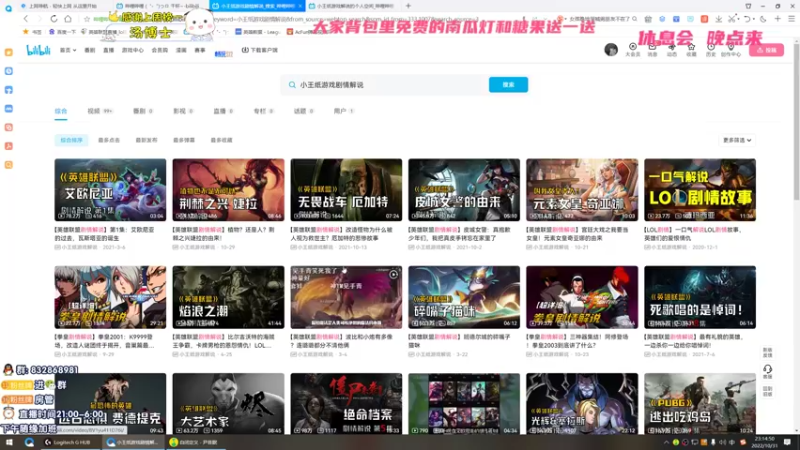This screenshot has height=450, width=800.
Task: Switch to the 影视 results tab
Action: (183, 111)
